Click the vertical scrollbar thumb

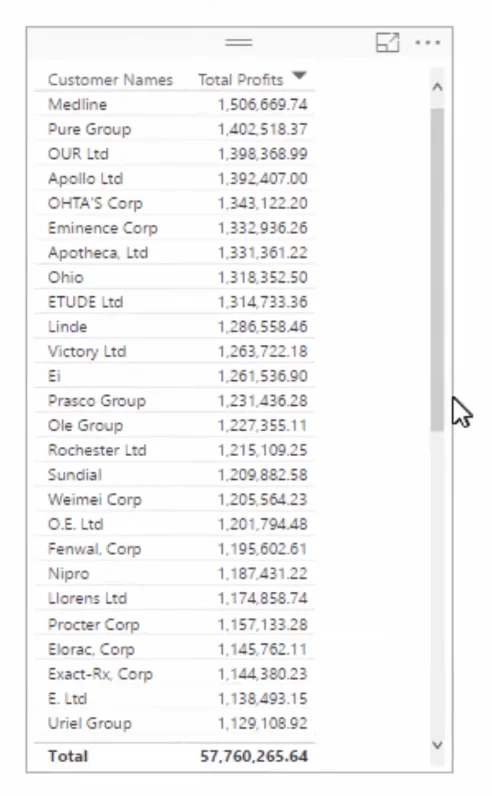[437, 270]
